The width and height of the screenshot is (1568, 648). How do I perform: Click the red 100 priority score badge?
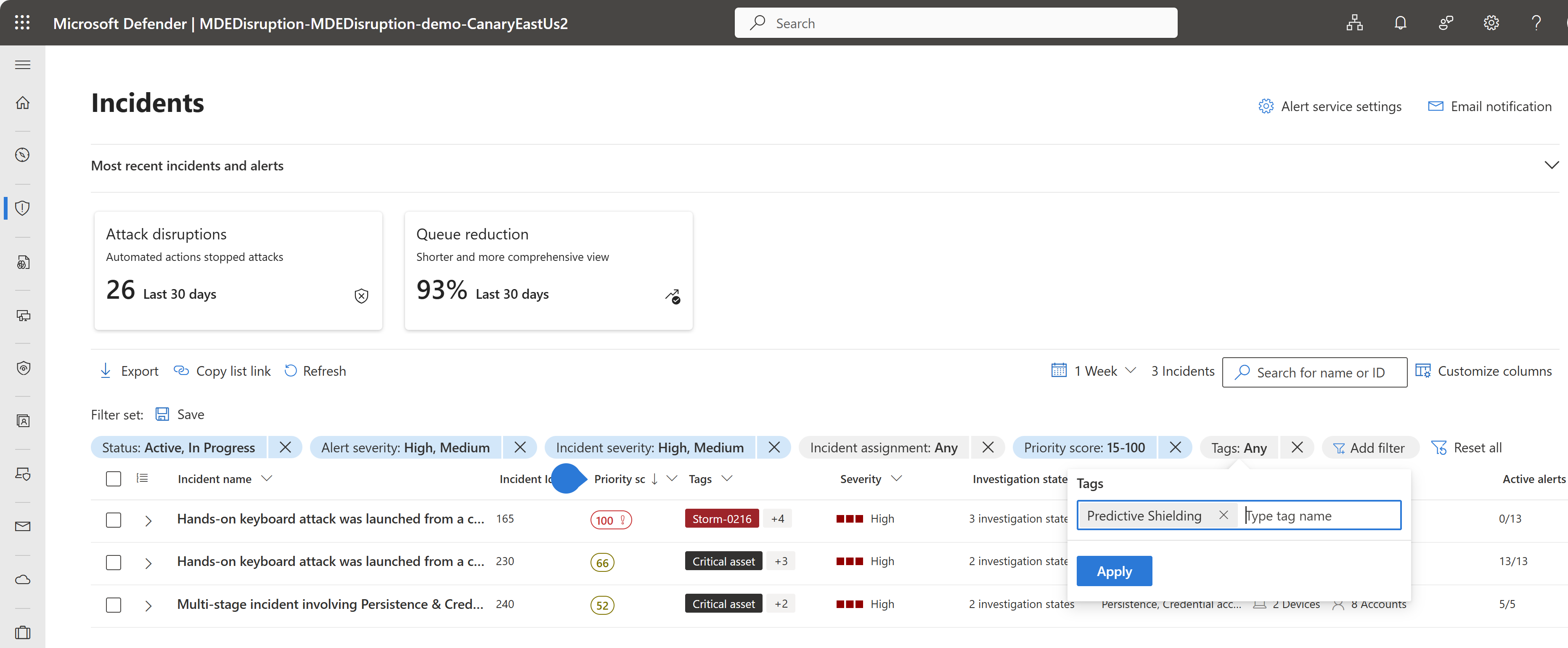pyautogui.click(x=611, y=520)
